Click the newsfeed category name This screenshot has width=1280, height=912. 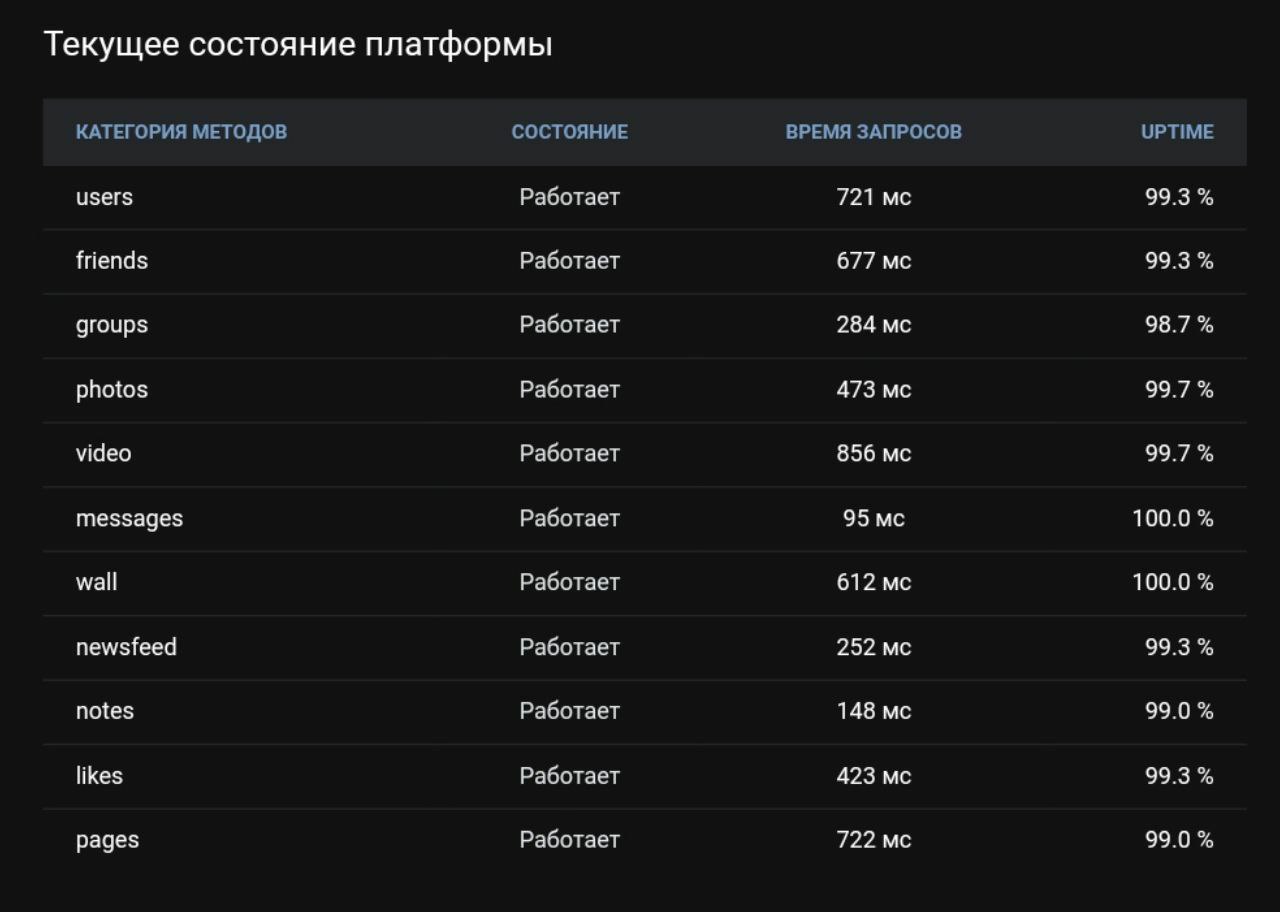pyautogui.click(x=126, y=647)
